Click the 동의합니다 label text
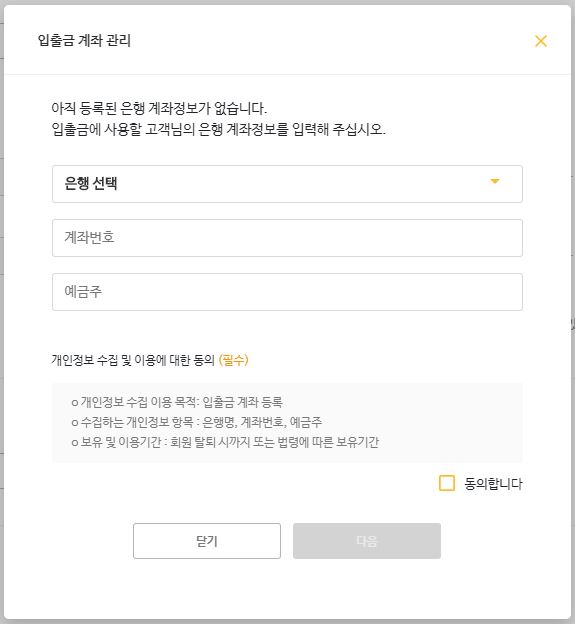The image size is (575, 624). [493, 484]
